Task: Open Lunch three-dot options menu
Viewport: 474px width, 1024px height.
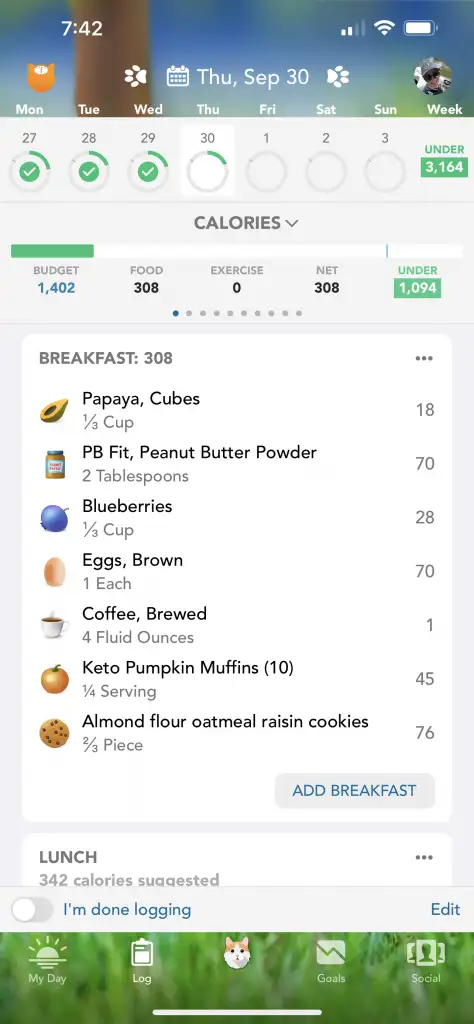Action: pos(424,857)
